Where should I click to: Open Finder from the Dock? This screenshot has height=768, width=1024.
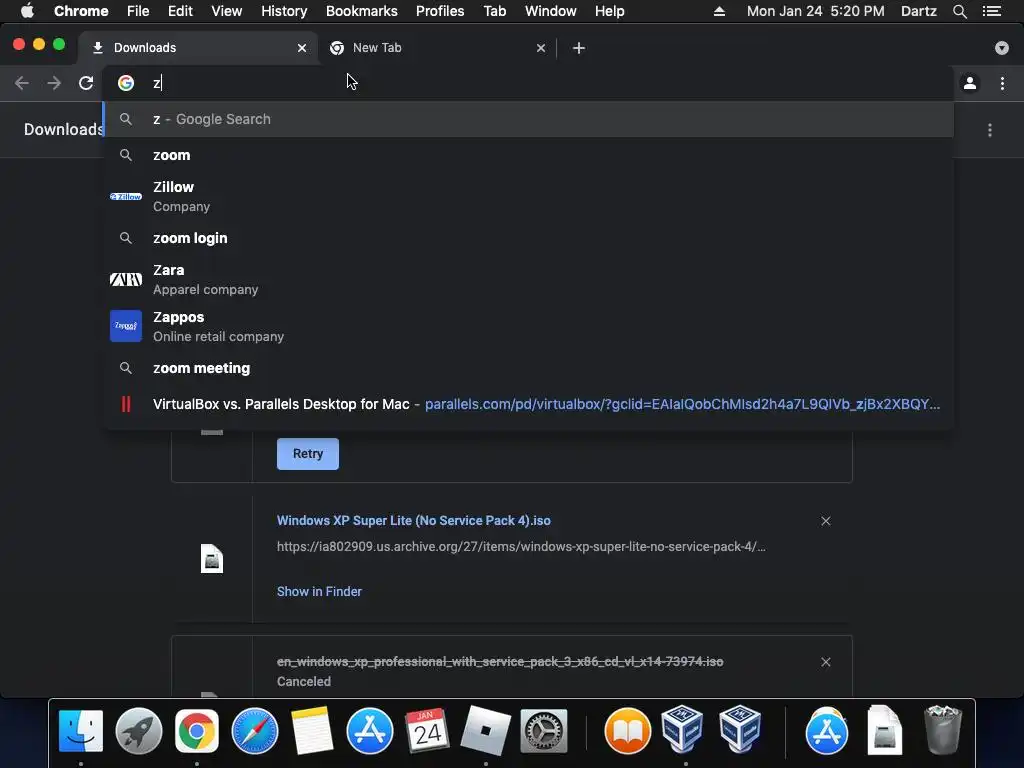(x=80, y=731)
